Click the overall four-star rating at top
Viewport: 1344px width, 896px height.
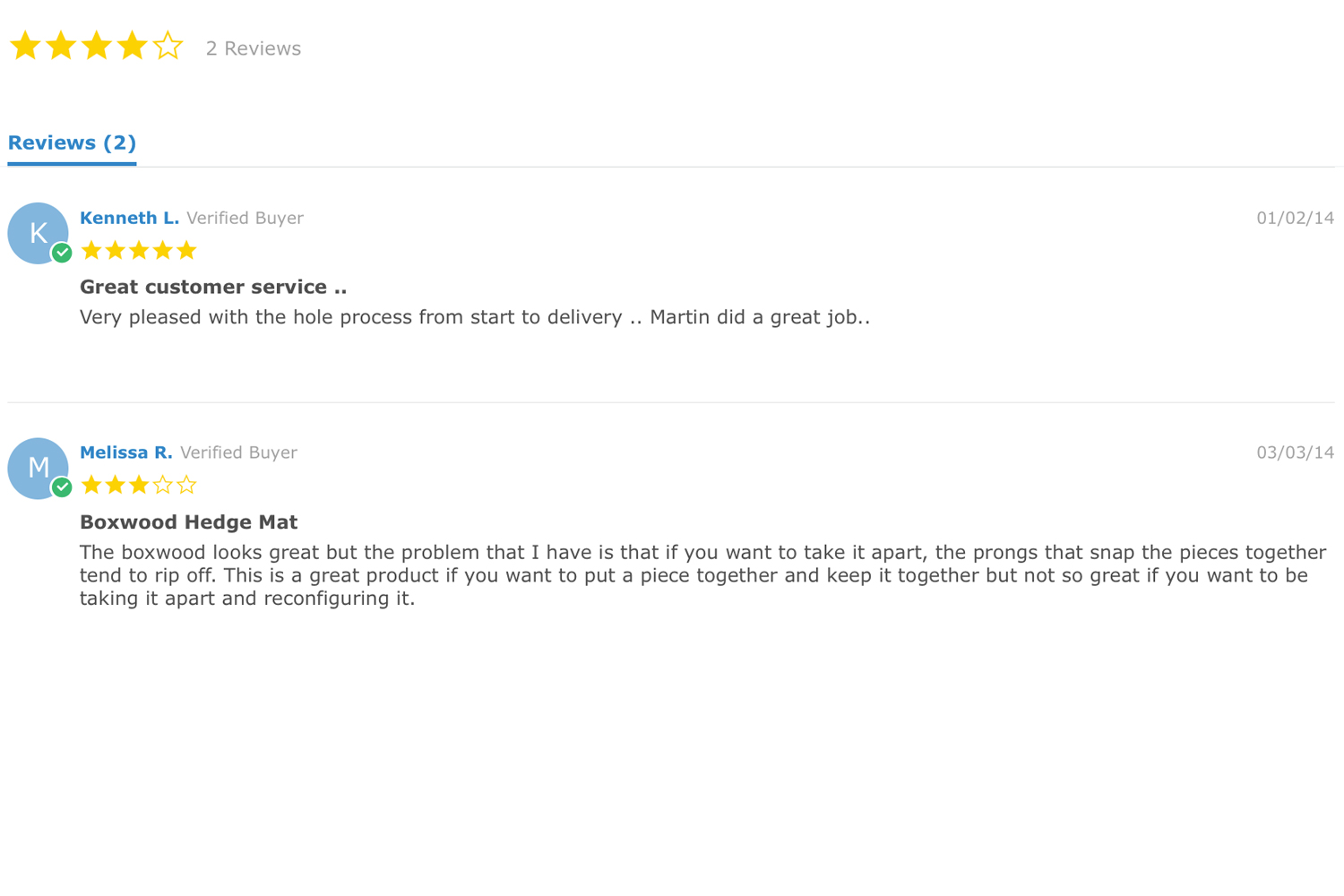(96, 46)
